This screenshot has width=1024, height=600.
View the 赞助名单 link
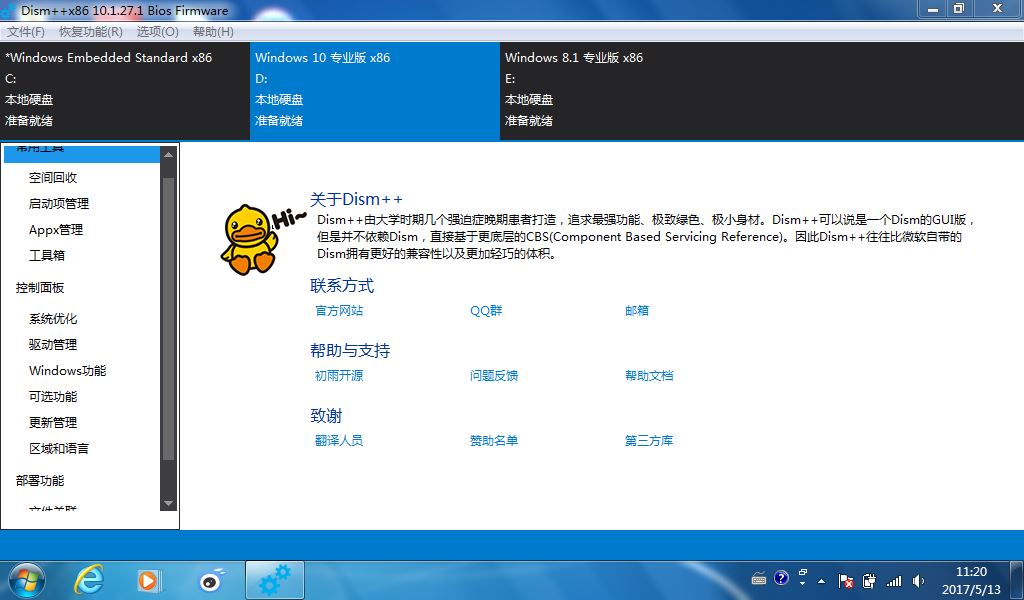494,441
